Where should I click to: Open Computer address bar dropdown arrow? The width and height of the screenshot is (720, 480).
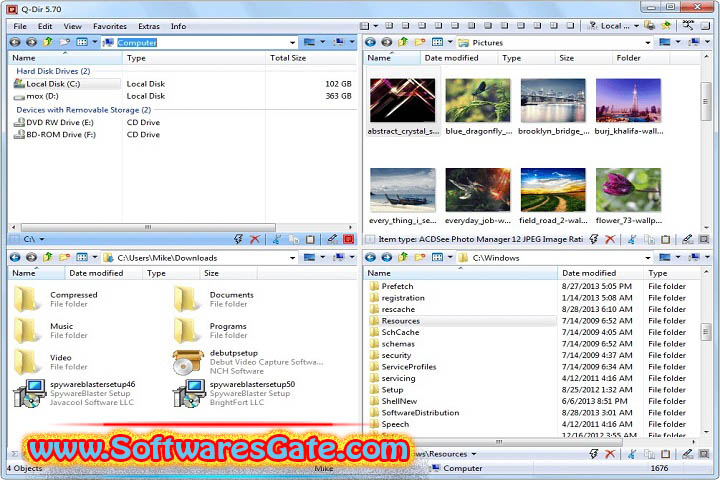pos(292,43)
